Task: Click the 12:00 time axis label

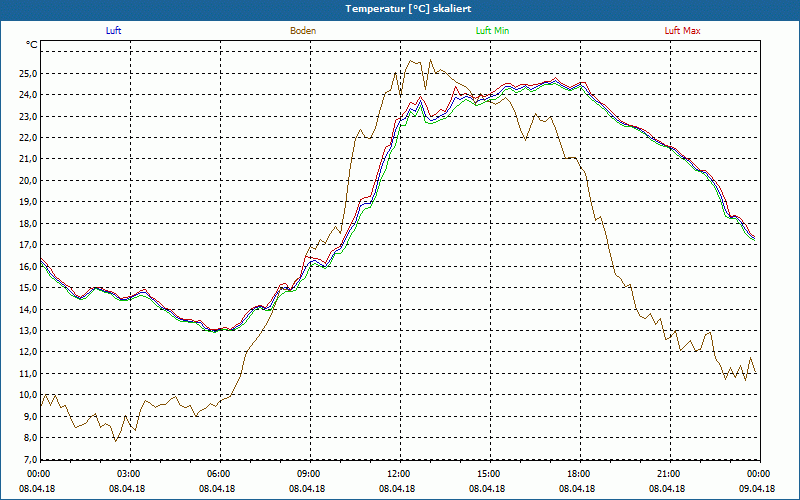Action: coord(397,474)
